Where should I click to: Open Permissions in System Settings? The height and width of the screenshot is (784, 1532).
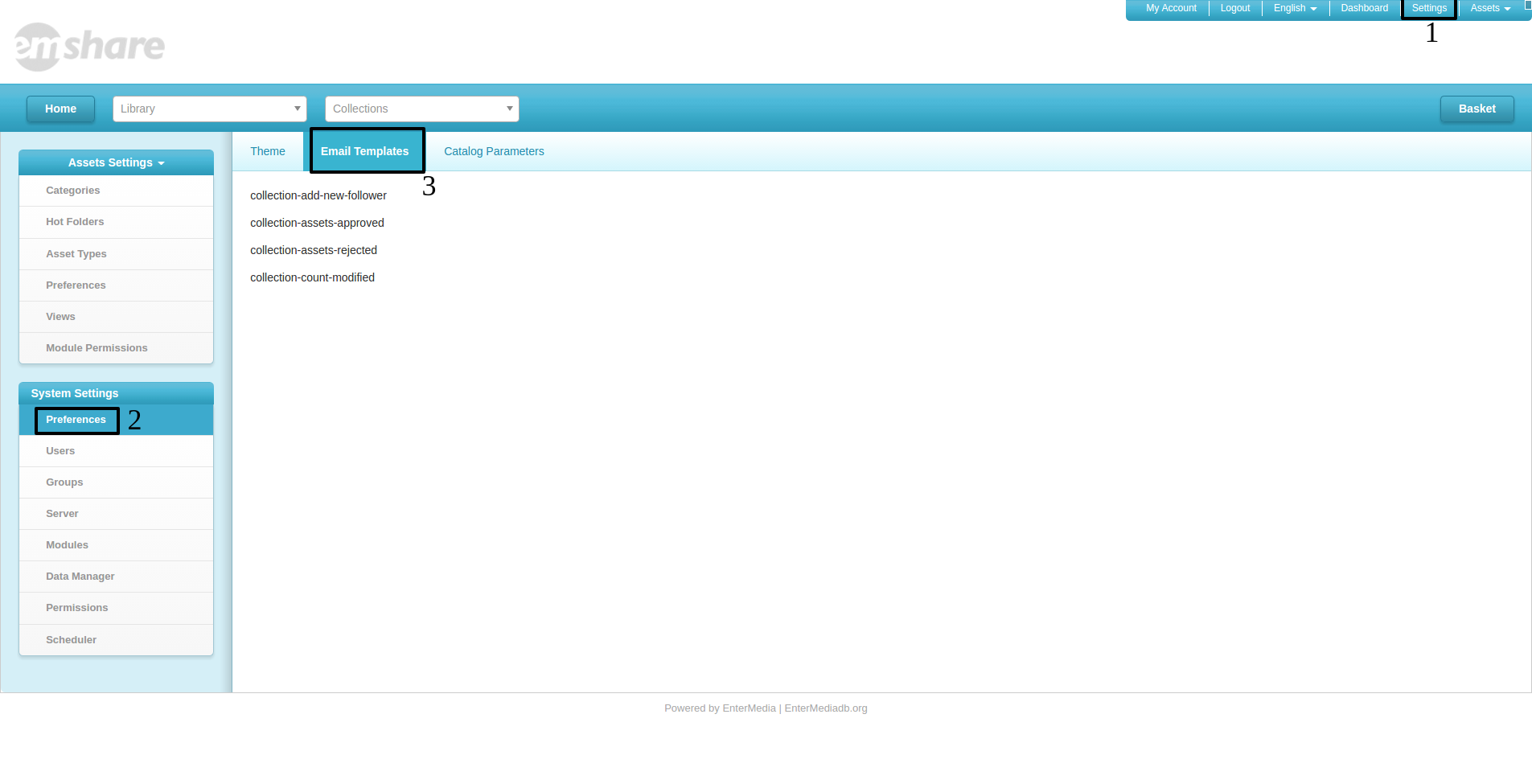pos(117,608)
